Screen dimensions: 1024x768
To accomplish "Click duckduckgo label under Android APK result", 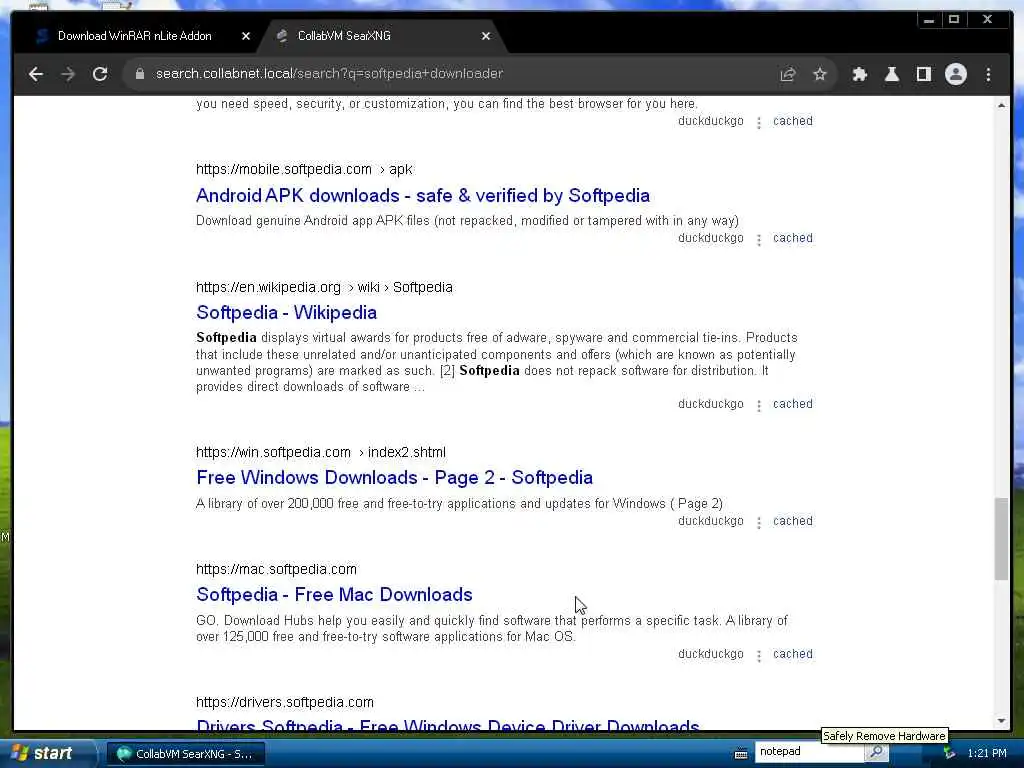I will [711, 238].
